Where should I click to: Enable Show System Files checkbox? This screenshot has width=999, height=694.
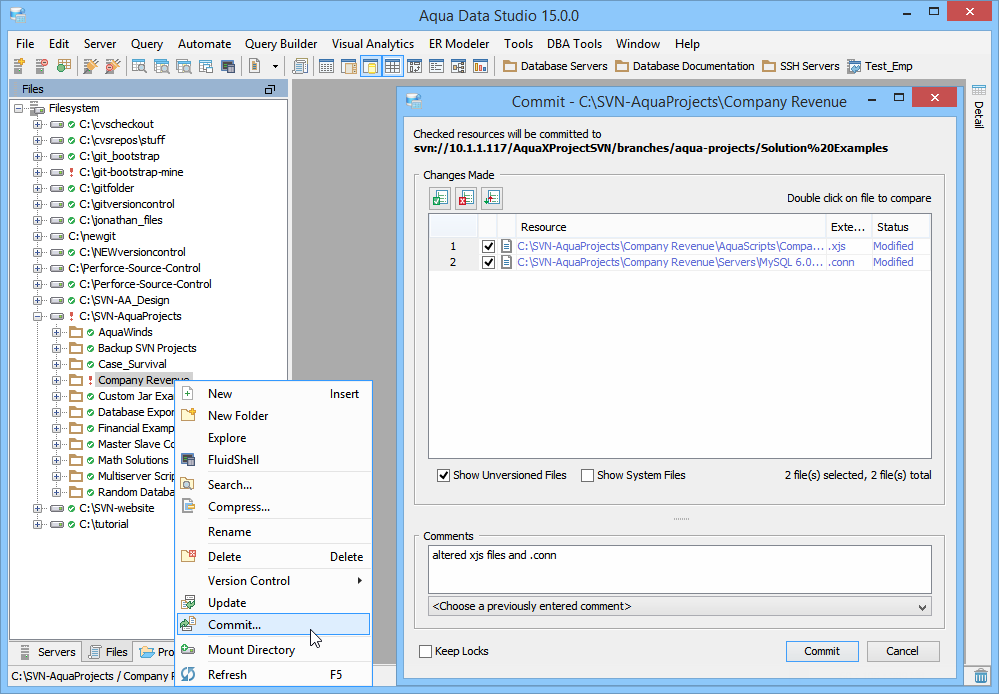click(587, 475)
